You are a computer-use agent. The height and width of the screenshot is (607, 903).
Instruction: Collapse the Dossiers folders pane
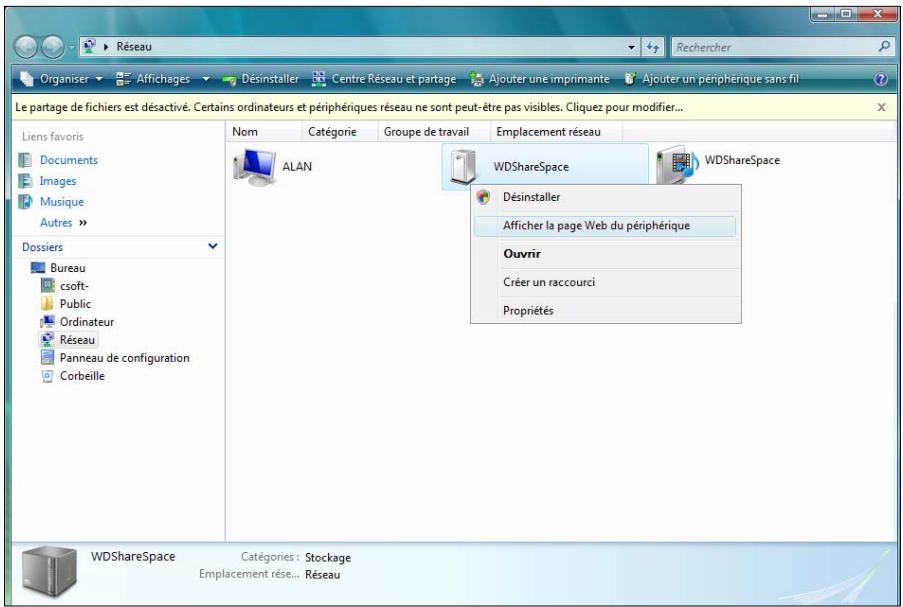pyautogui.click(x=213, y=246)
